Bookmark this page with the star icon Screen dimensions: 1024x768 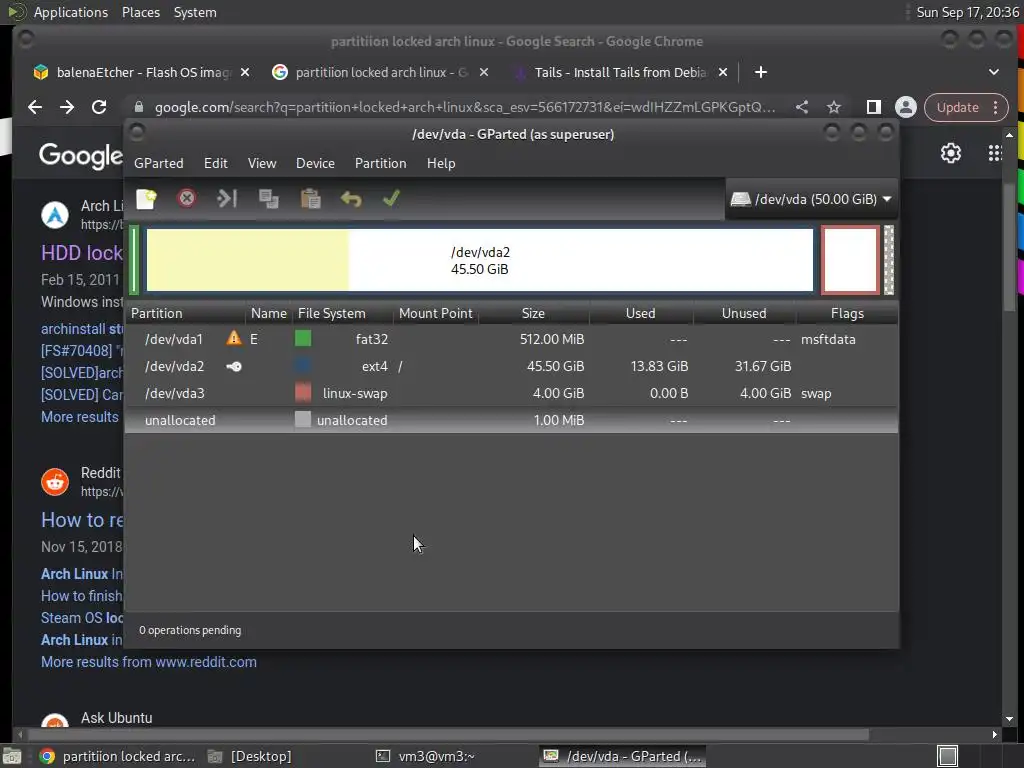click(x=834, y=107)
